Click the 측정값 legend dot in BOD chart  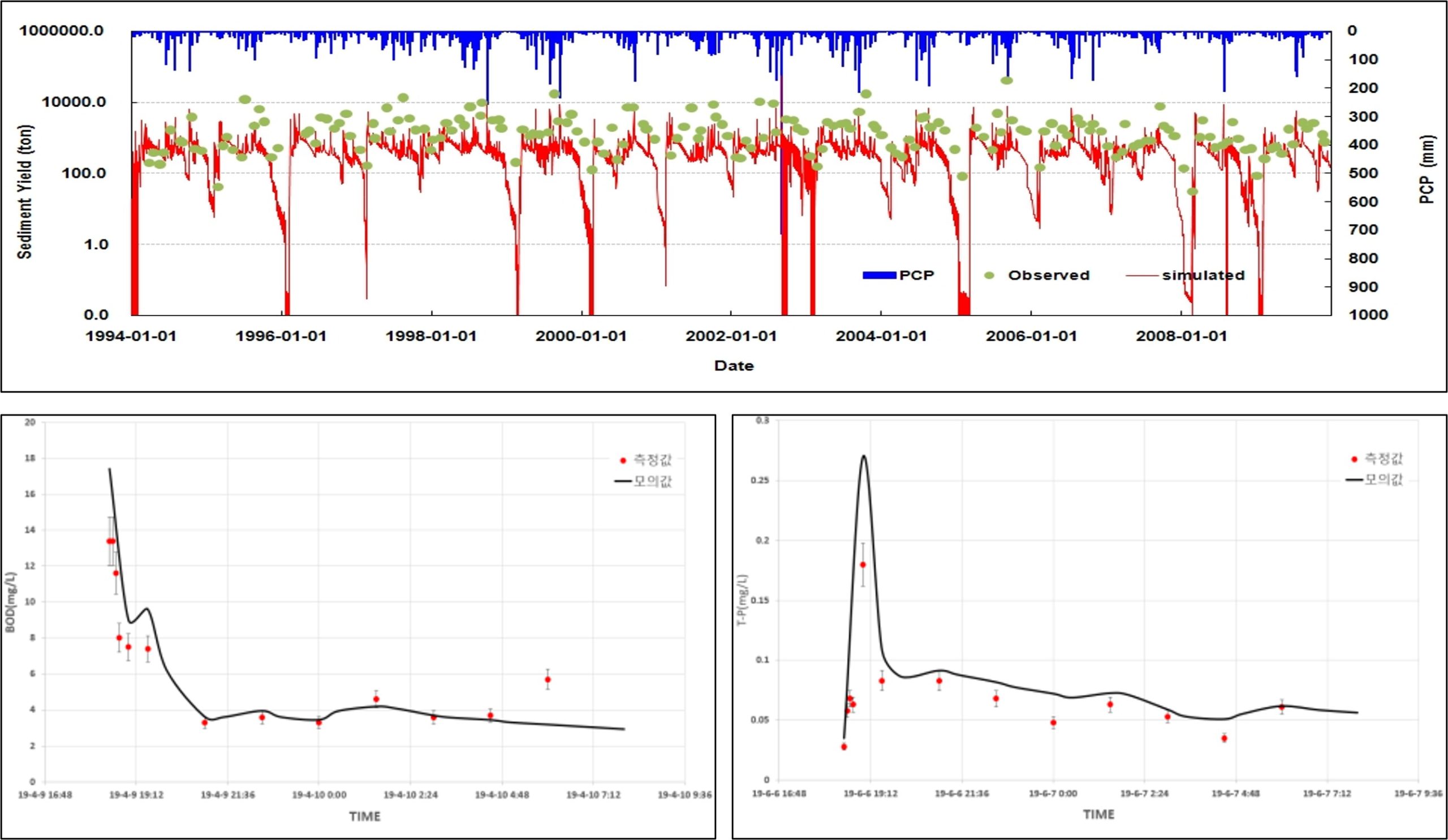[x=623, y=460]
